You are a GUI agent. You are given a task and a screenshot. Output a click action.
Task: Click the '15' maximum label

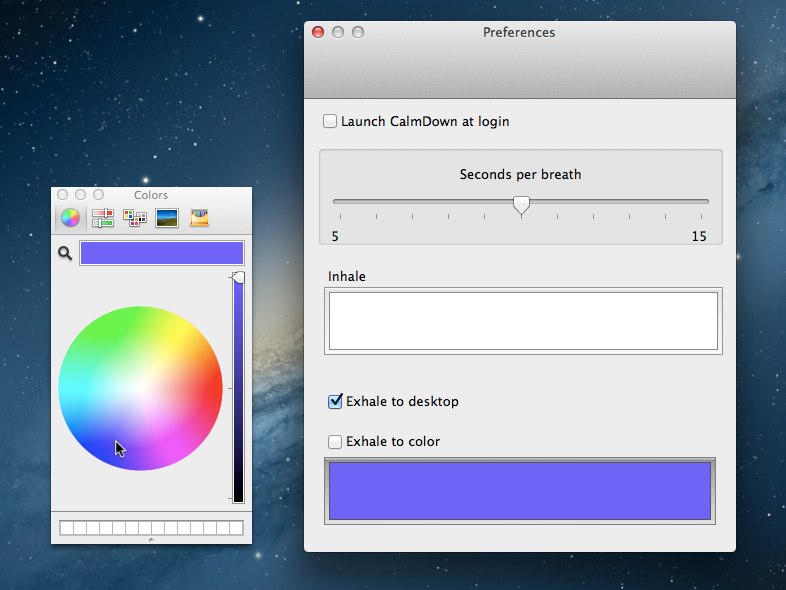point(699,236)
